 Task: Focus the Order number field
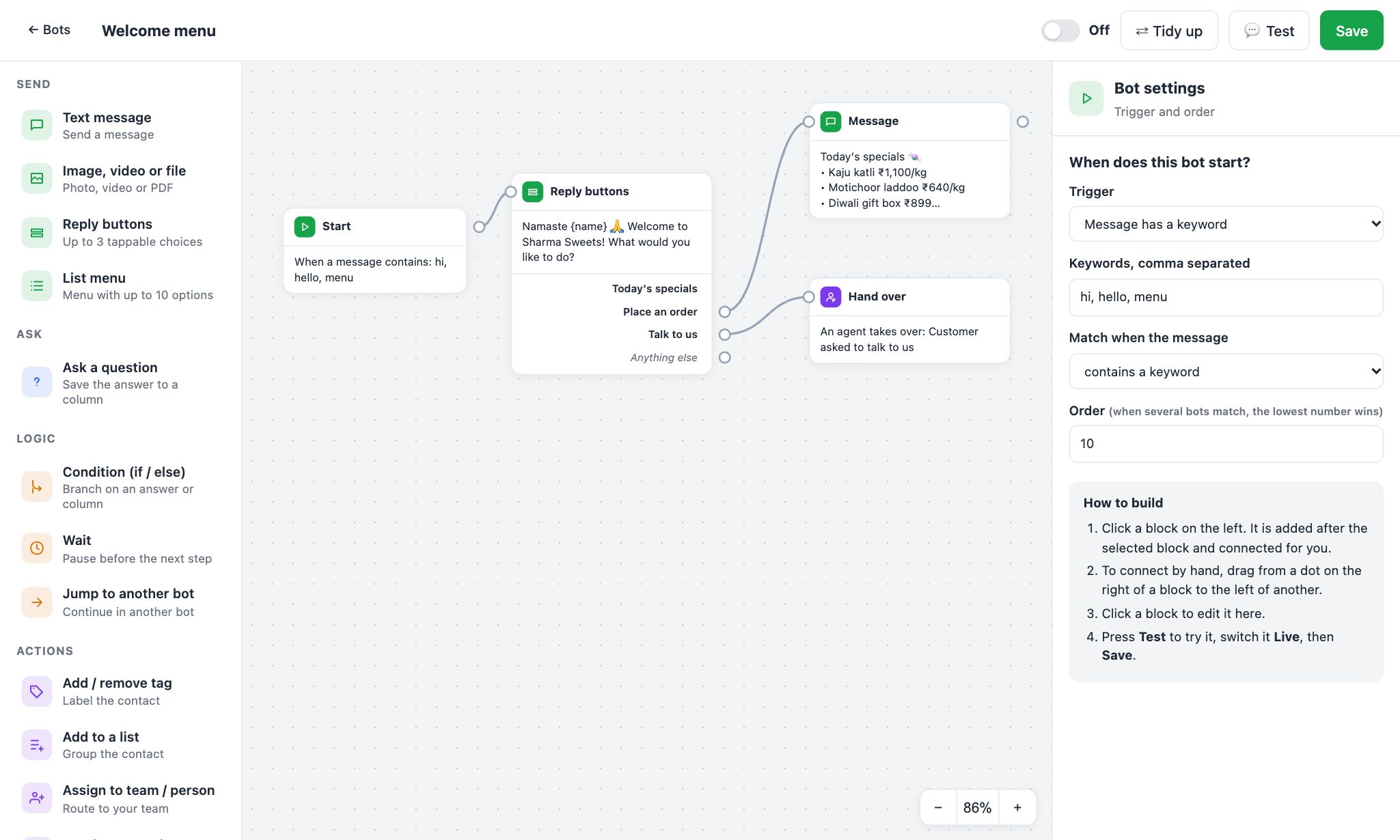tap(1226, 444)
